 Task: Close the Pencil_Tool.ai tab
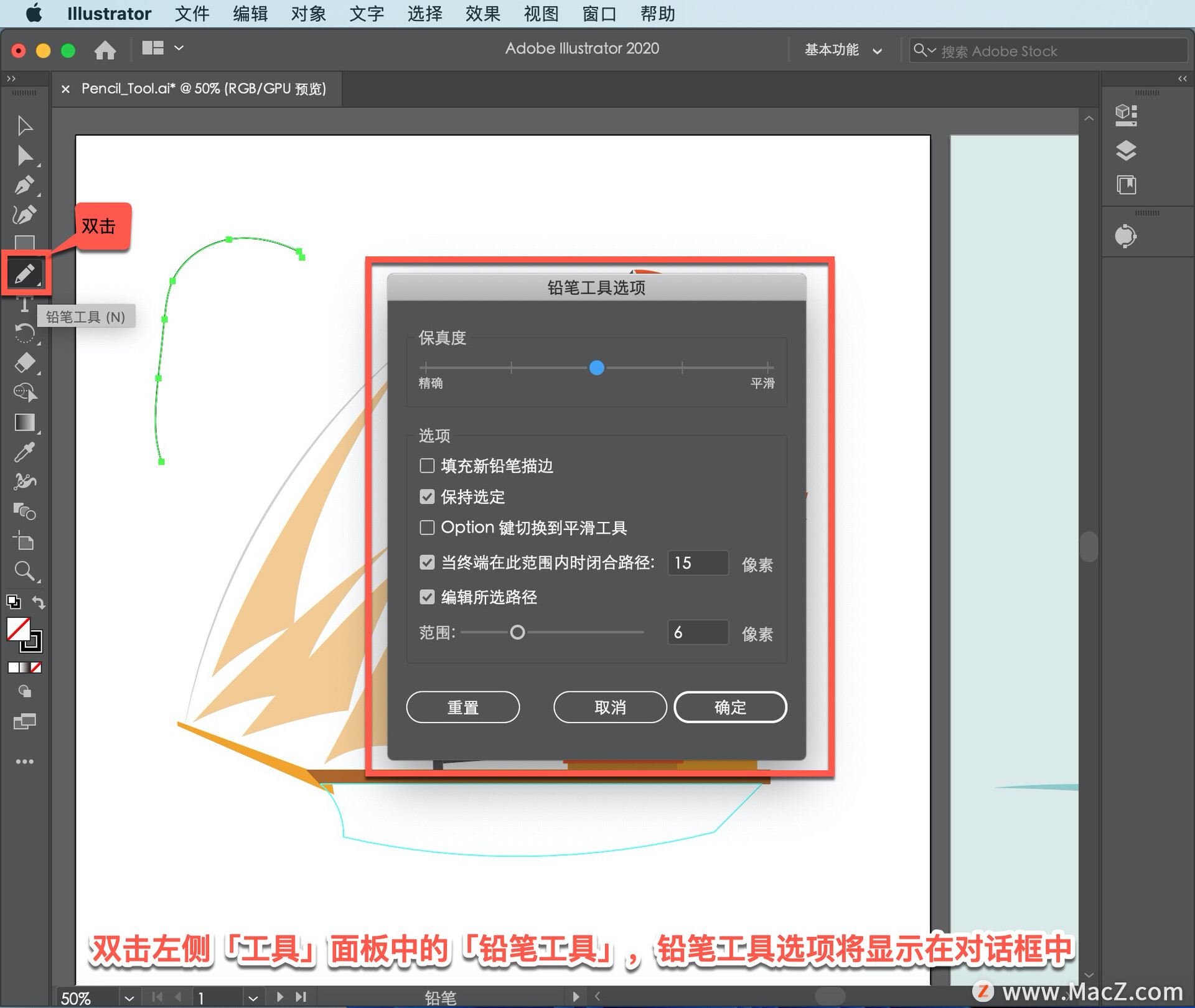click(x=65, y=89)
